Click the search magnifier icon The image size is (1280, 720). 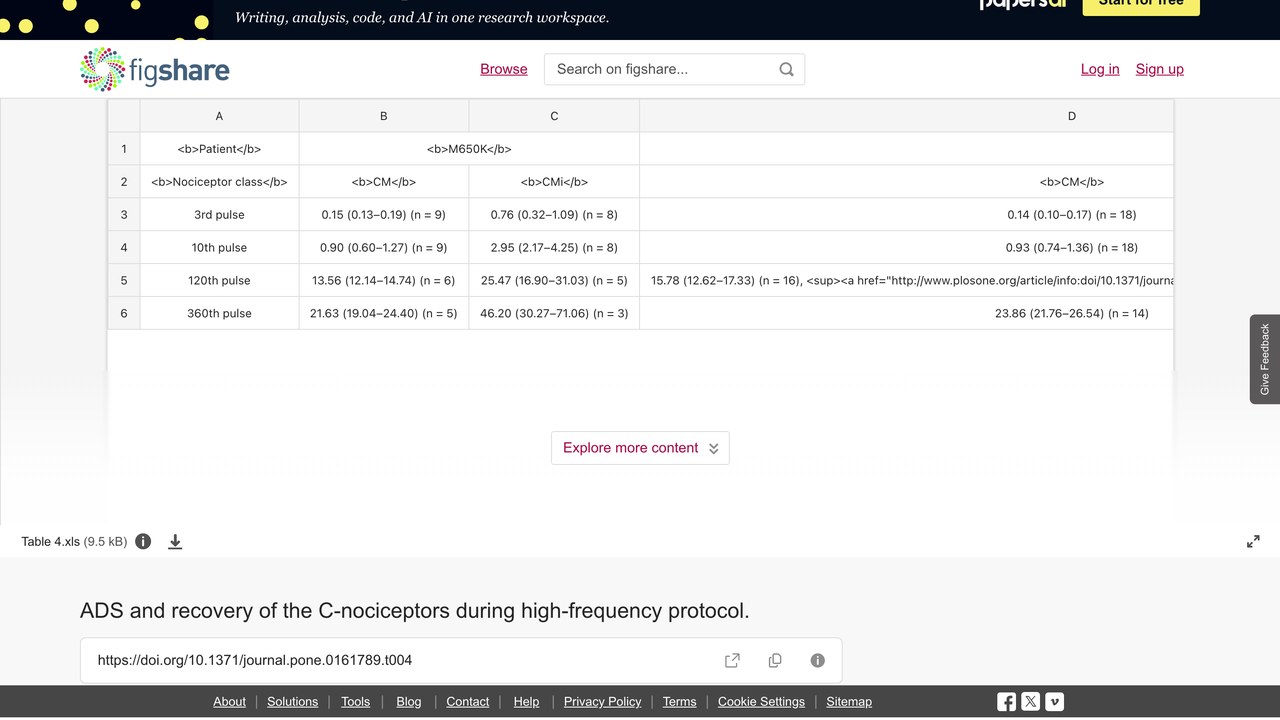(786, 69)
